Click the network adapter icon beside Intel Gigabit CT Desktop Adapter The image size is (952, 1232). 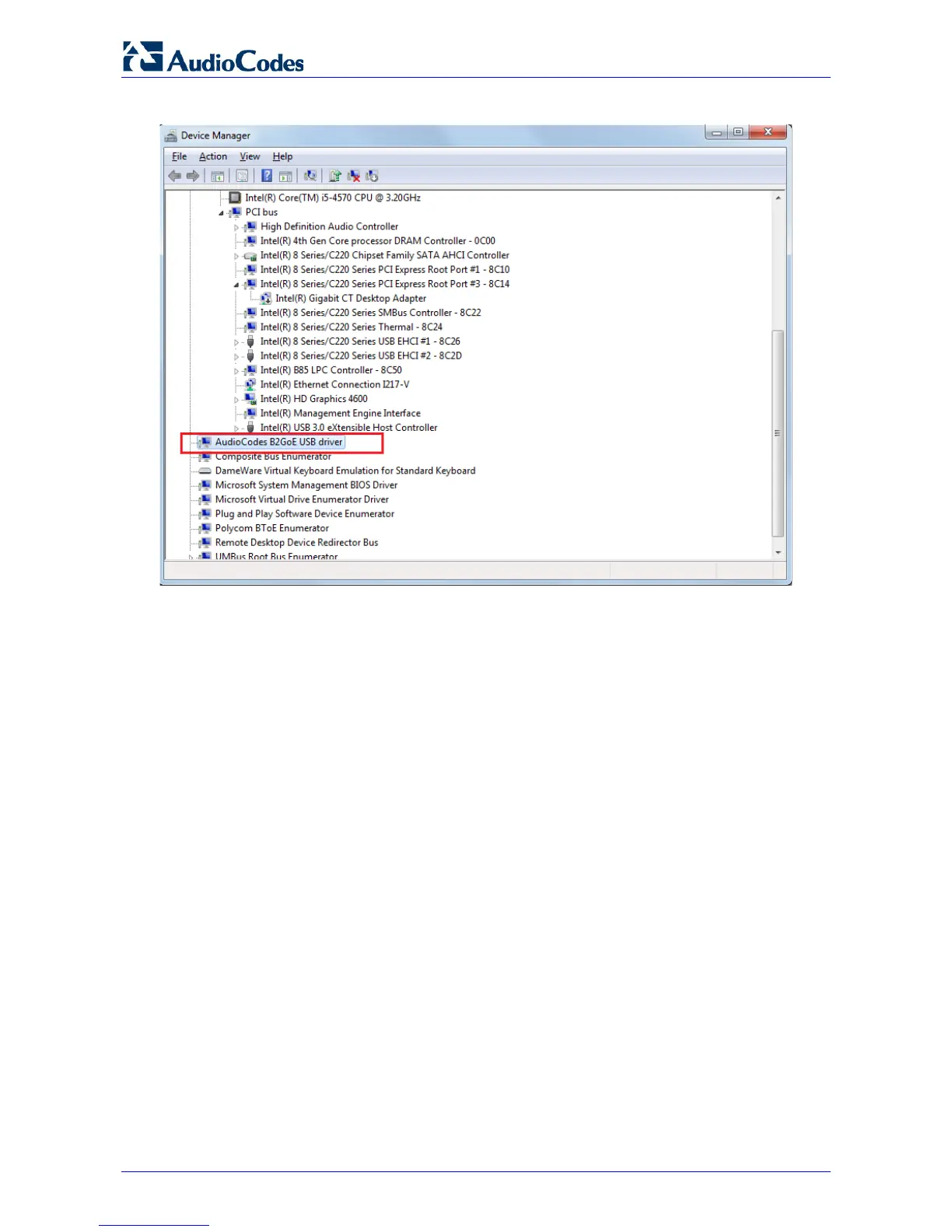pos(266,298)
